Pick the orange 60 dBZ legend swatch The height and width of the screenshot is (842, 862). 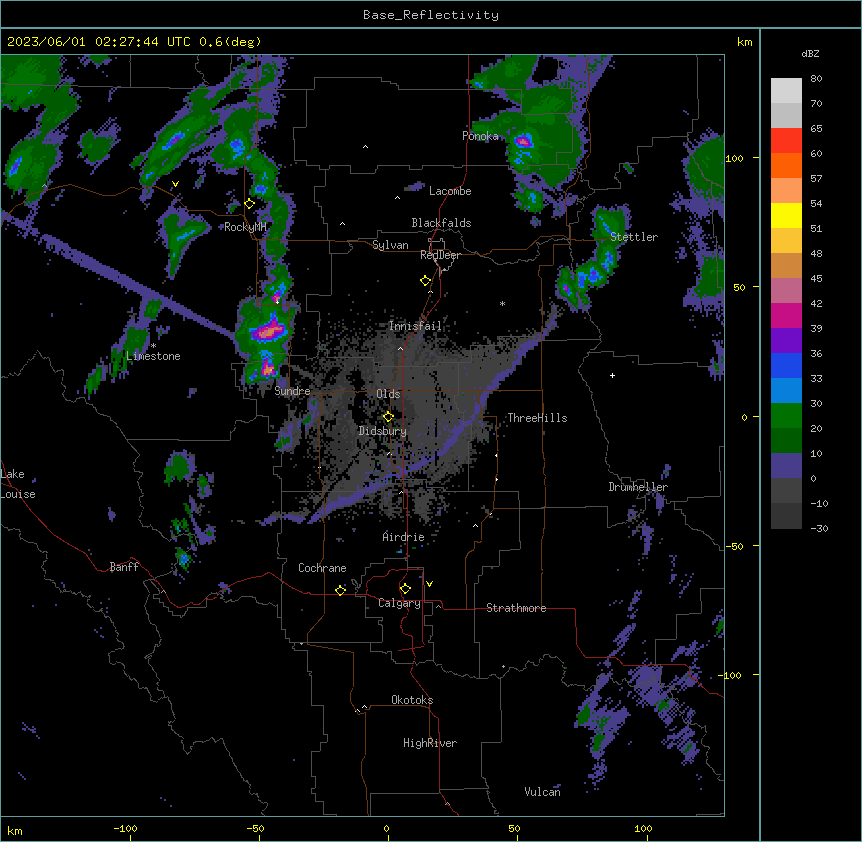coord(786,165)
